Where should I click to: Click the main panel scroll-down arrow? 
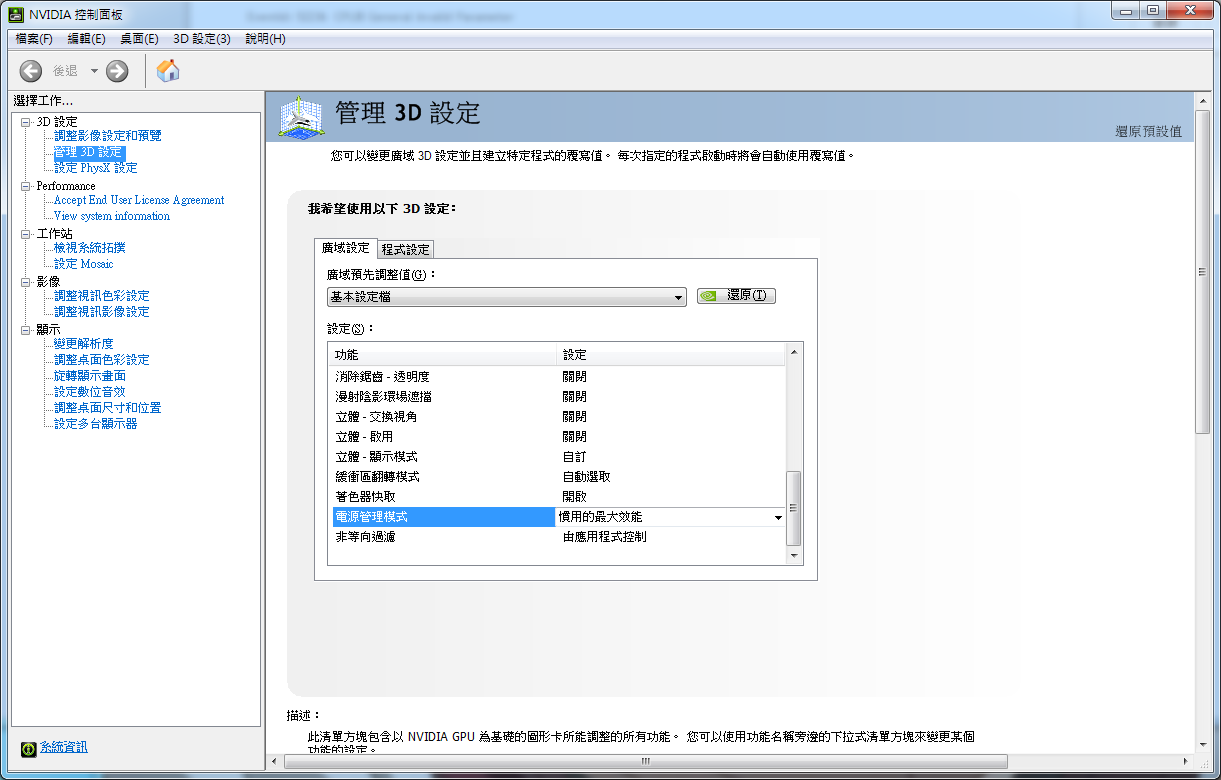coord(1203,745)
